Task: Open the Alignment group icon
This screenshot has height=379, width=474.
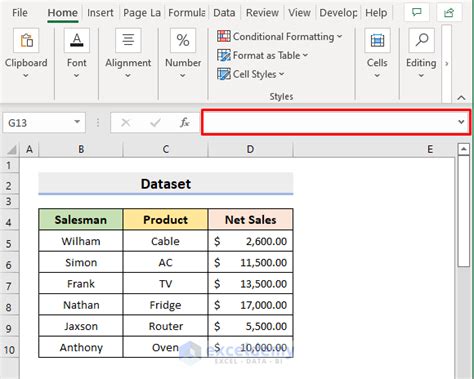Action: coord(128,41)
